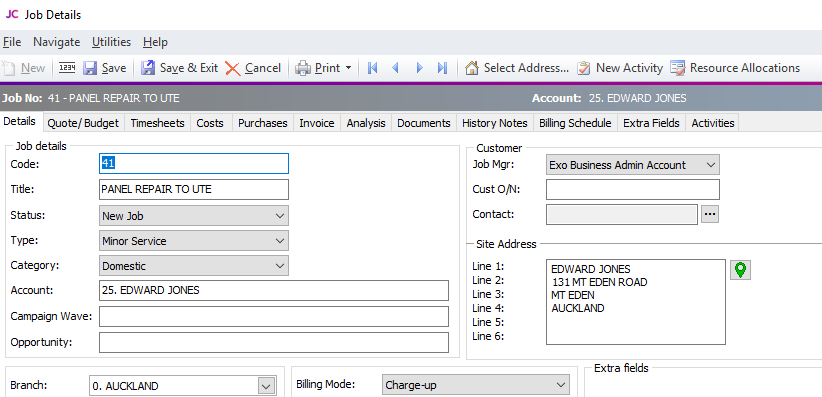Click the Site Address text box
Viewport: 822px width, 397px height.
(636, 302)
